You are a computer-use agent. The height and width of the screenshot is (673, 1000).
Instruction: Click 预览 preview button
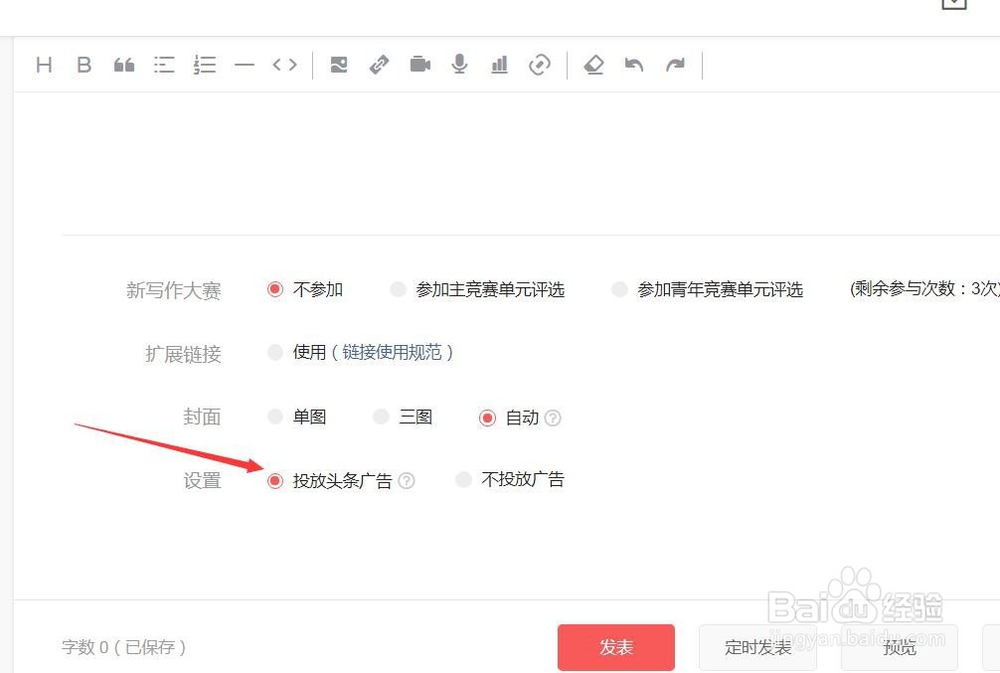(x=899, y=647)
